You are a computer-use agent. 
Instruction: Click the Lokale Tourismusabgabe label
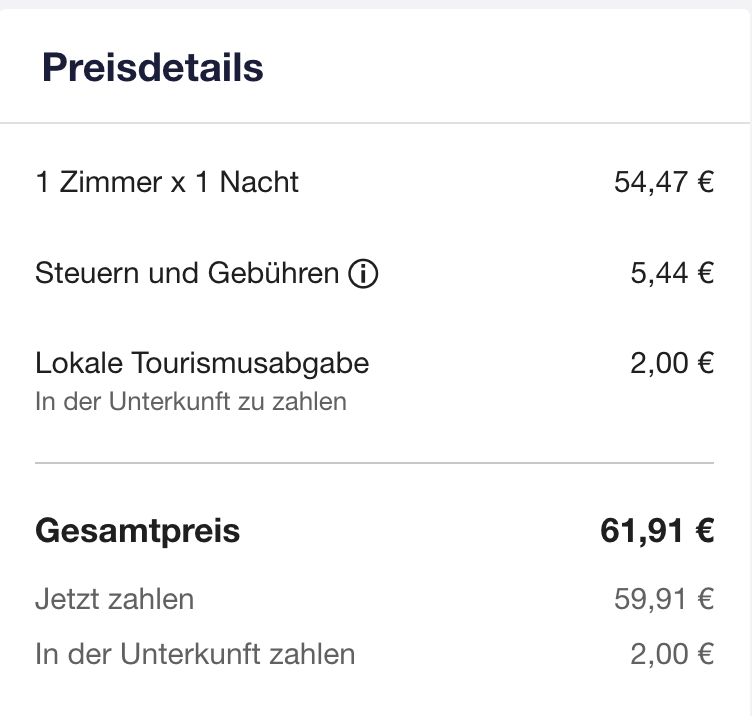click(x=202, y=363)
